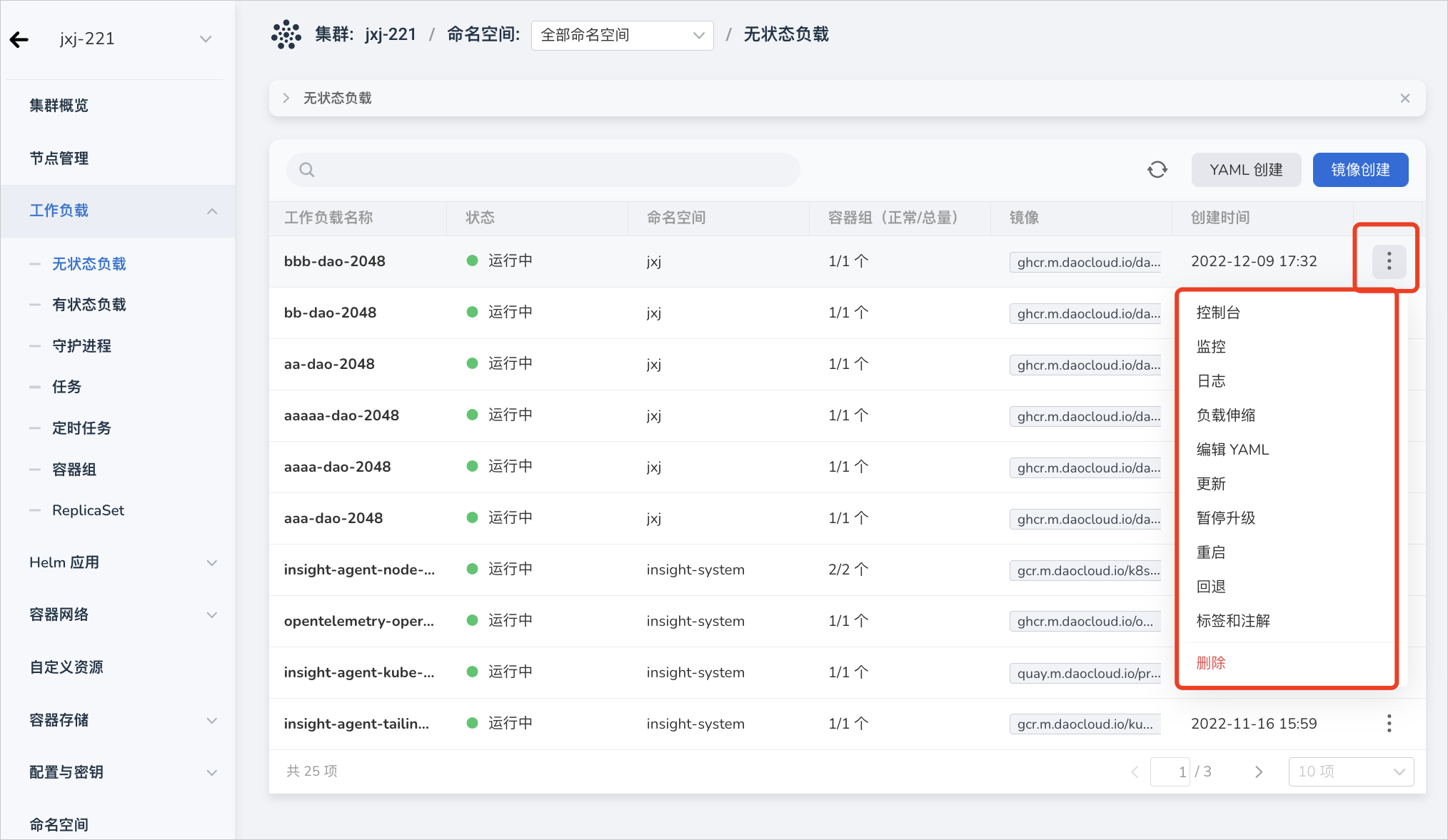Go to next page arrow

coord(1259,772)
